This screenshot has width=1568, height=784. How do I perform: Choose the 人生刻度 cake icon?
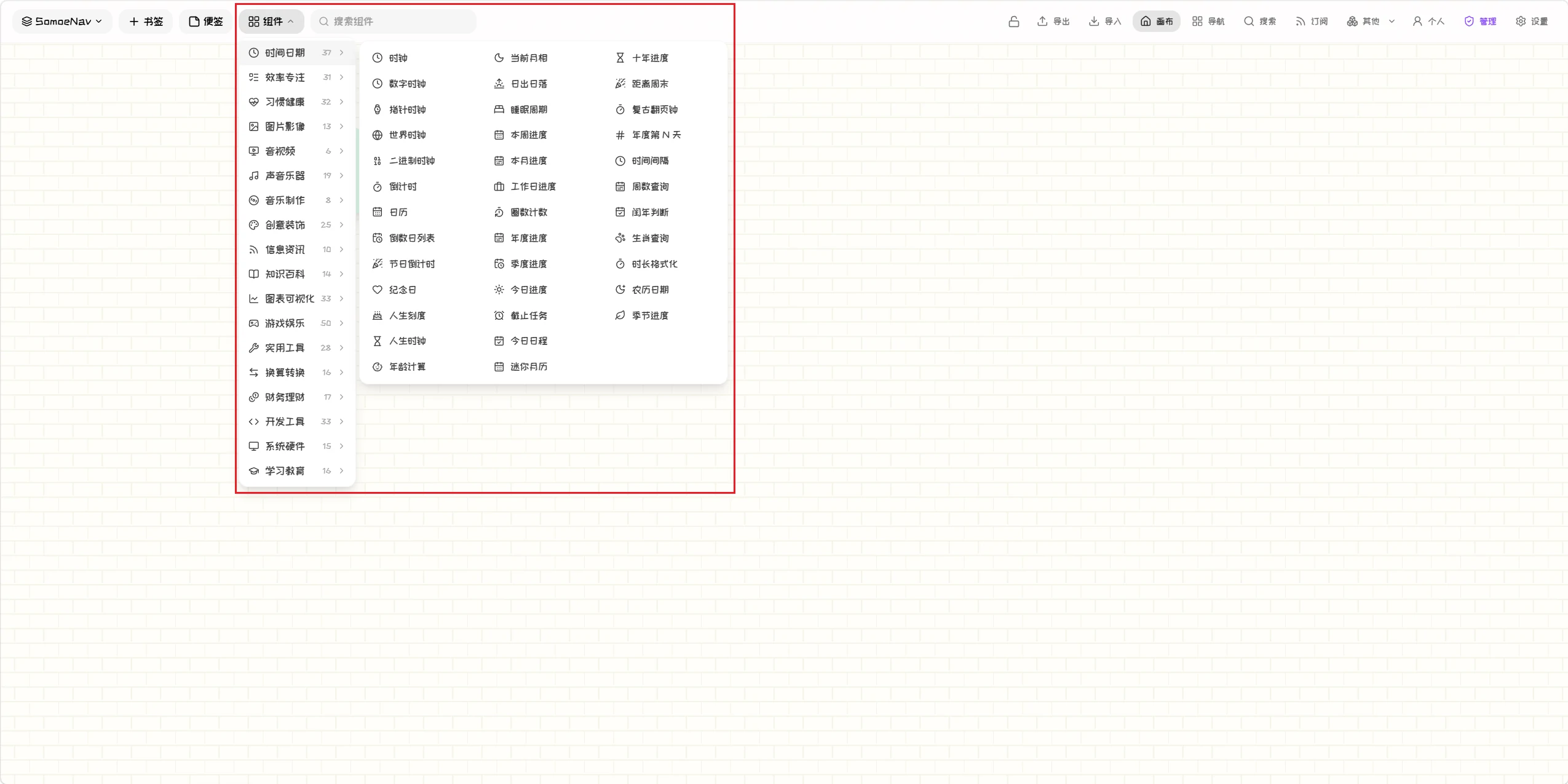378,315
